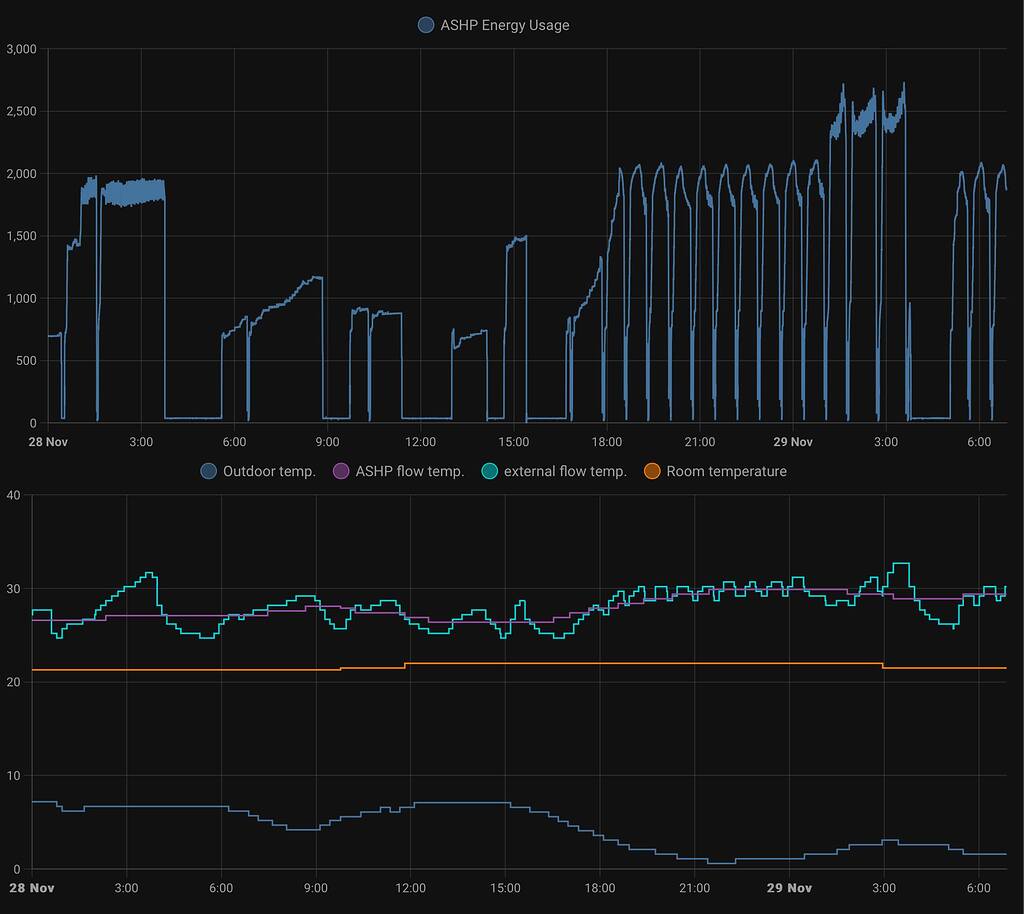Viewport: 1024px width, 914px height.
Task: Click the blue Outdoor temp. legend circle
Action: (209, 471)
